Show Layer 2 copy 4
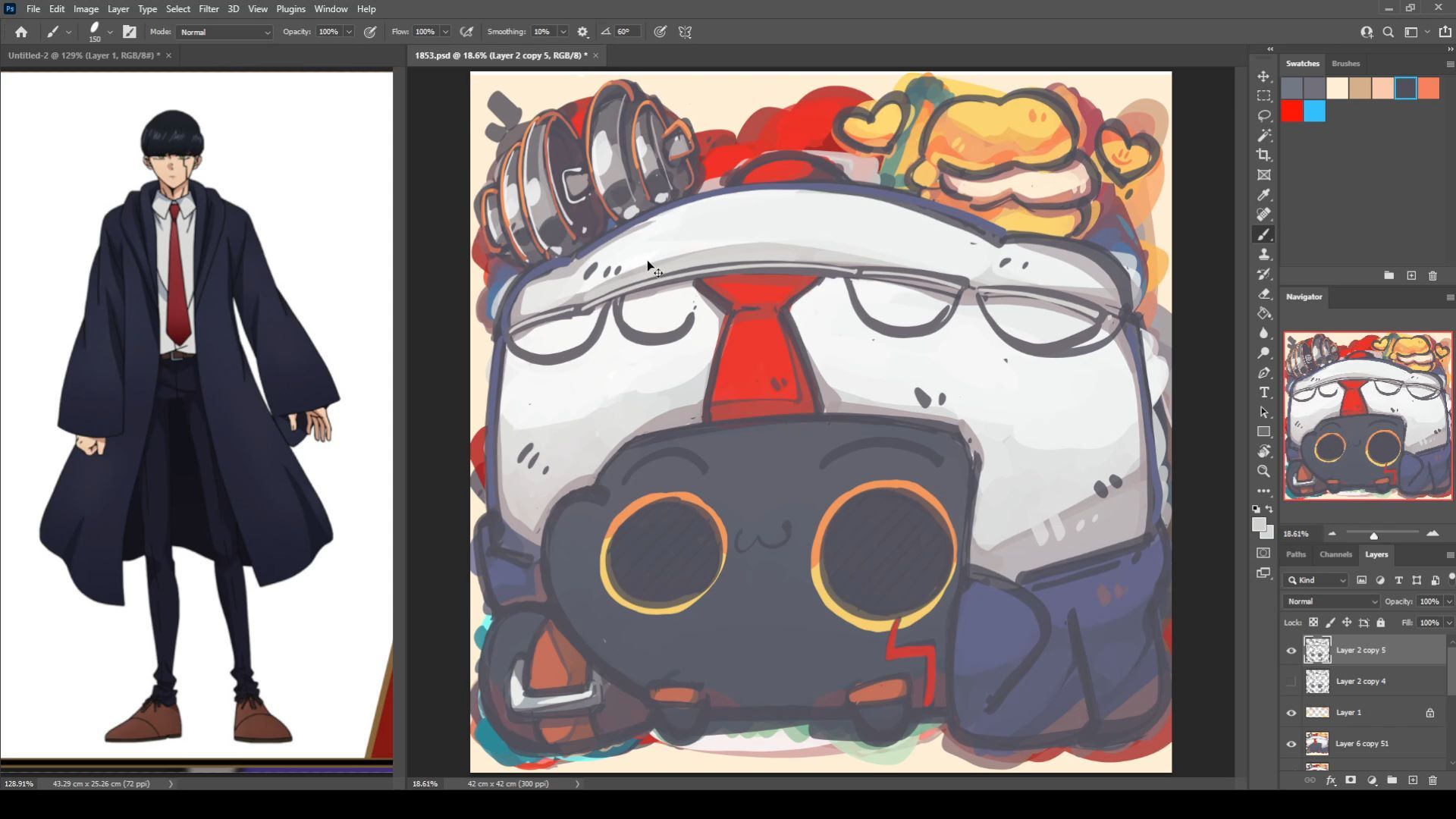 tap(1291, 682)
